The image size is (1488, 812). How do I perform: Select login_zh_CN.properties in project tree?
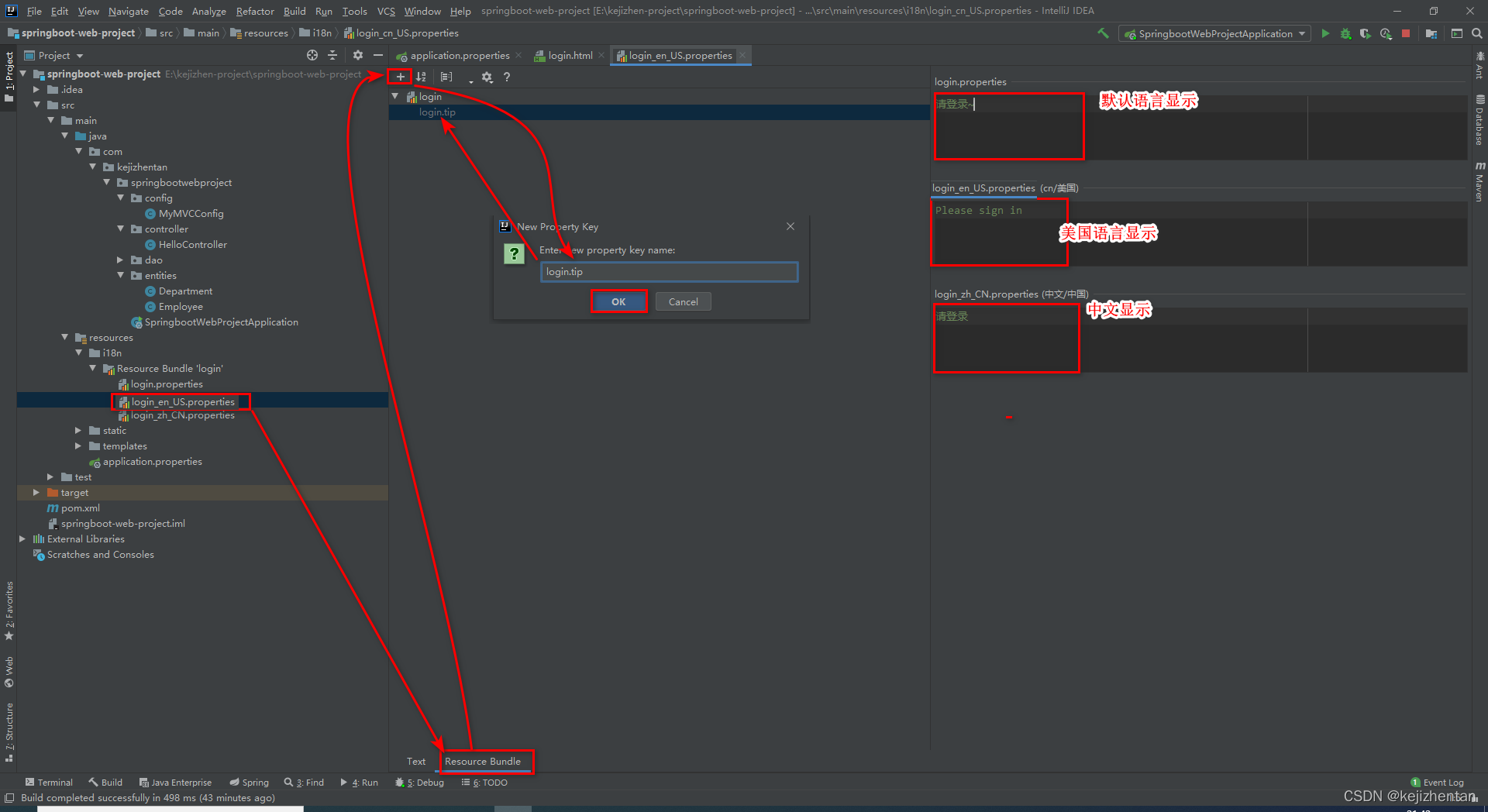pos(182,415)
